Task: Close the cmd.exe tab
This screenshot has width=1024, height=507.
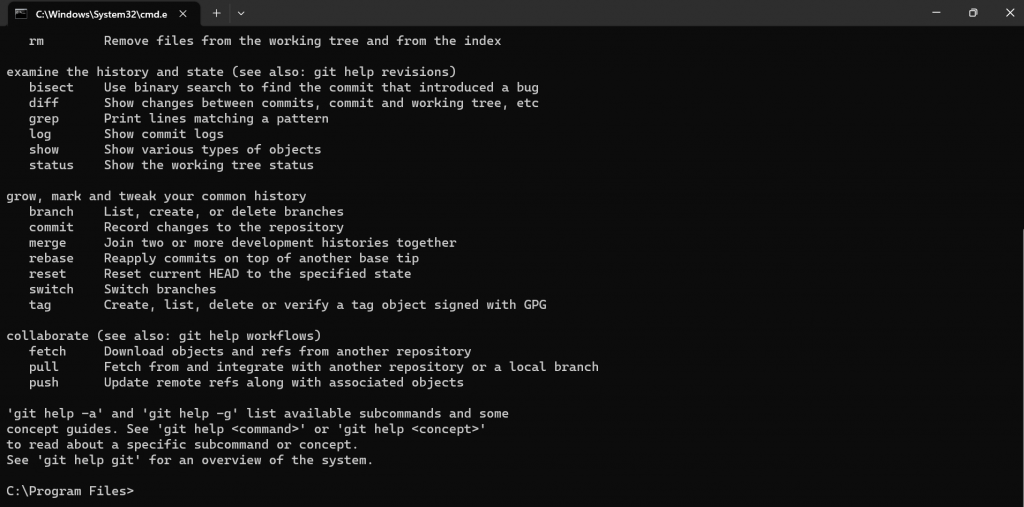Action: coord(183,13)
